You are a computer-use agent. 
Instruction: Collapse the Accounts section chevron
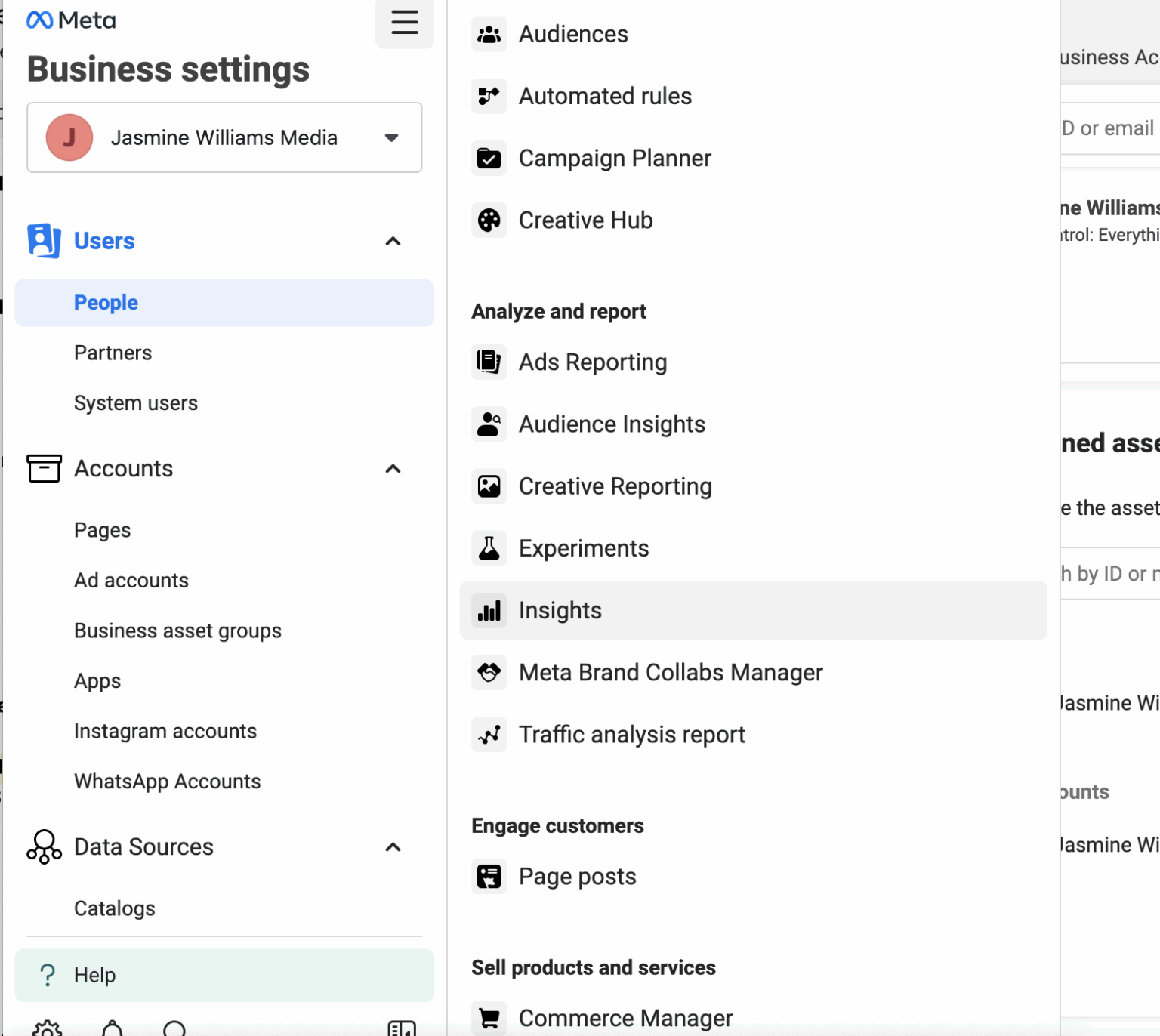point(393,468)
